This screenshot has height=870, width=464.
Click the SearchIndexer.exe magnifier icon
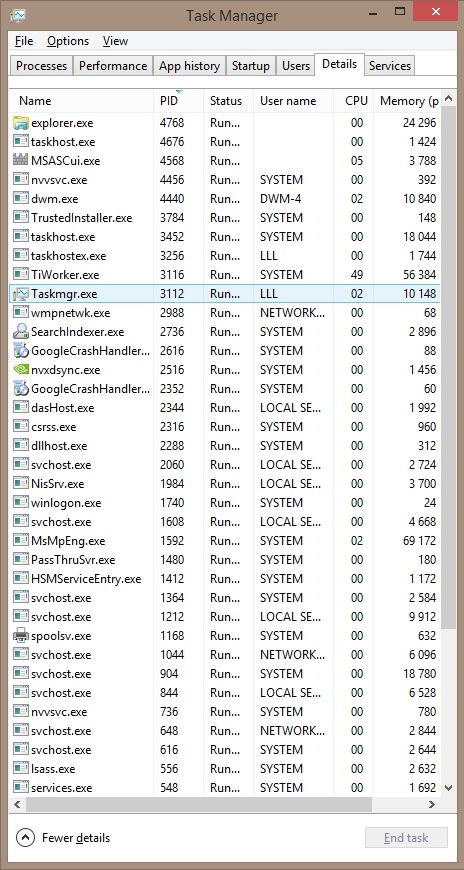[21, 331]
